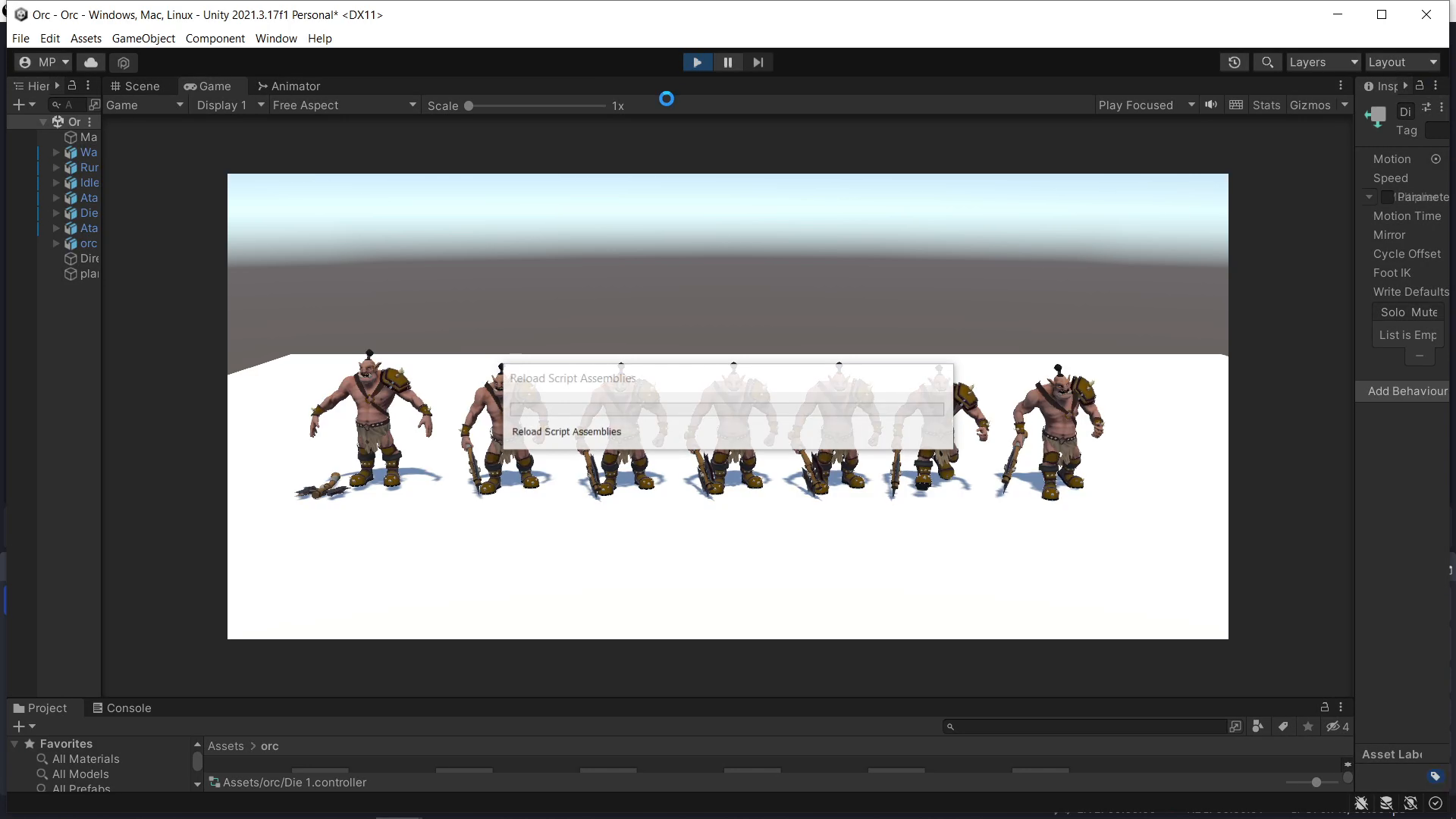The width and height of the screenshot is (1456, 819).
Task: Click the global search magnifier icon
Action: click(1267, 62)
